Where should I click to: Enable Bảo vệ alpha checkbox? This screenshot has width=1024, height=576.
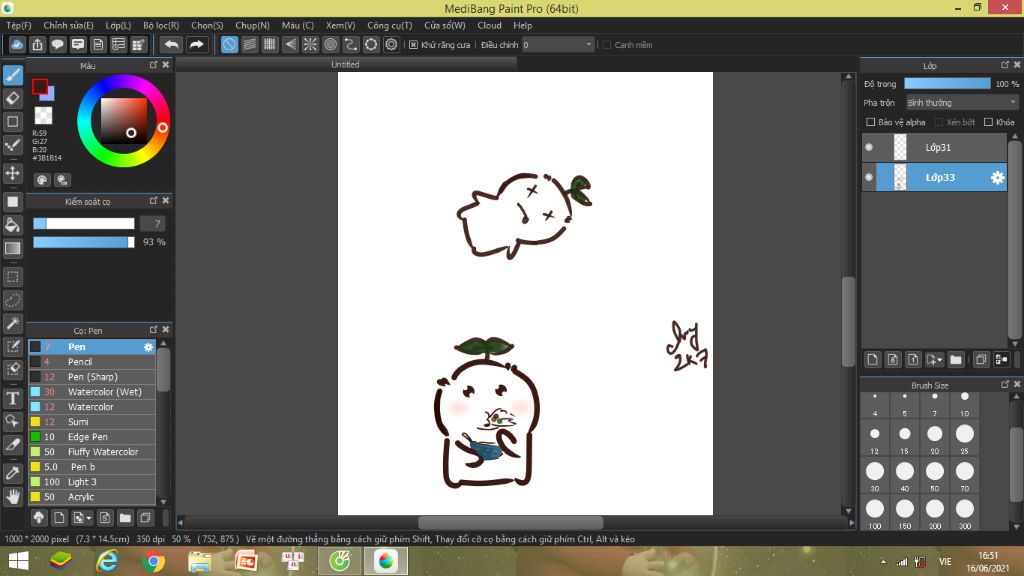(x=870, y=122)
